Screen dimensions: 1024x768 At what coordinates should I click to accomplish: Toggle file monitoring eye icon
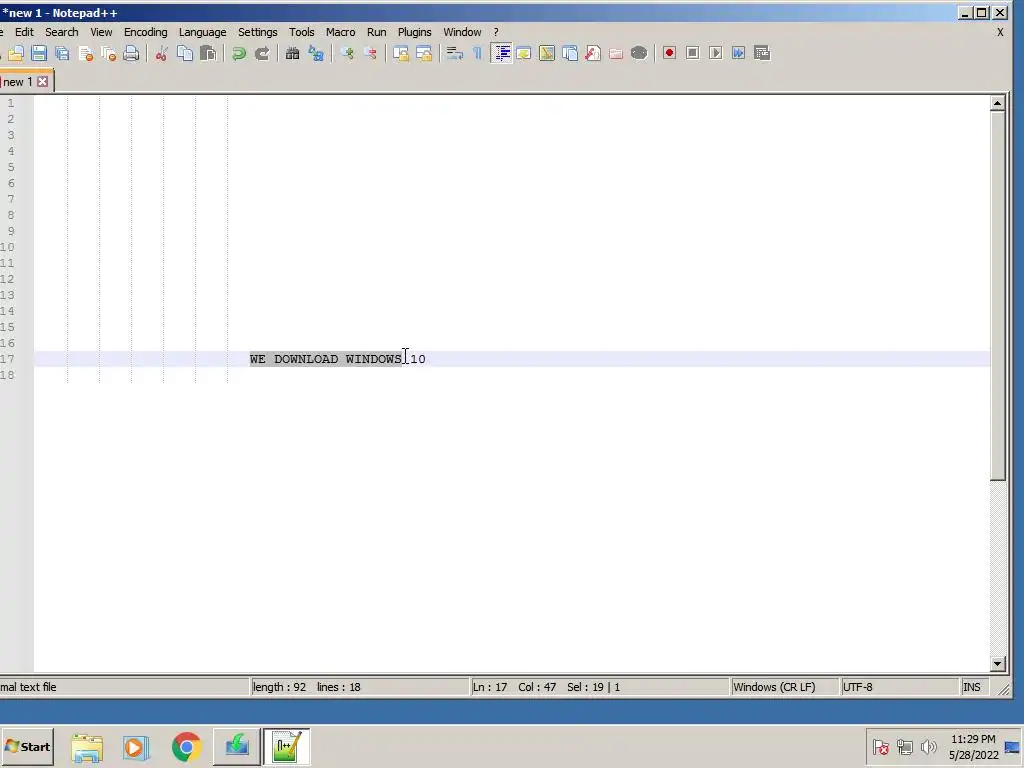(x=639, y=54)
